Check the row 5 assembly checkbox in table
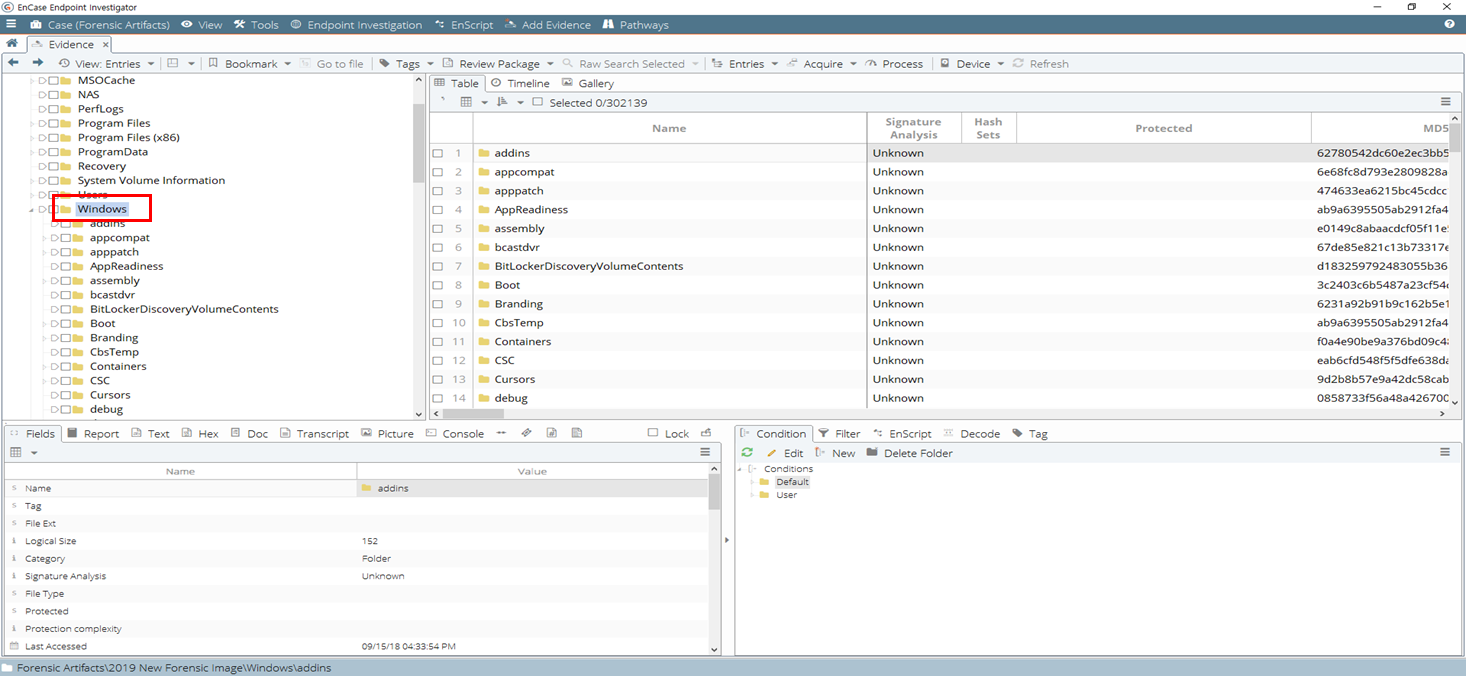This screenshot has height=676, width=1466. click(437, 229)
